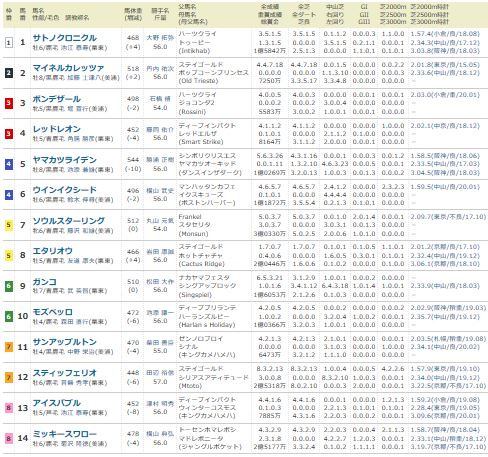Screen dimensions: 488x457
Task: Open ウインイクシード horse details
Action: point(65,190)
